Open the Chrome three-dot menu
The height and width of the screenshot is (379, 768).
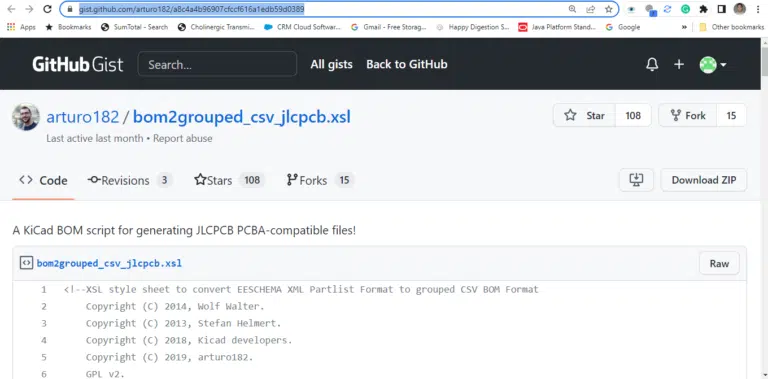(758, 9)
